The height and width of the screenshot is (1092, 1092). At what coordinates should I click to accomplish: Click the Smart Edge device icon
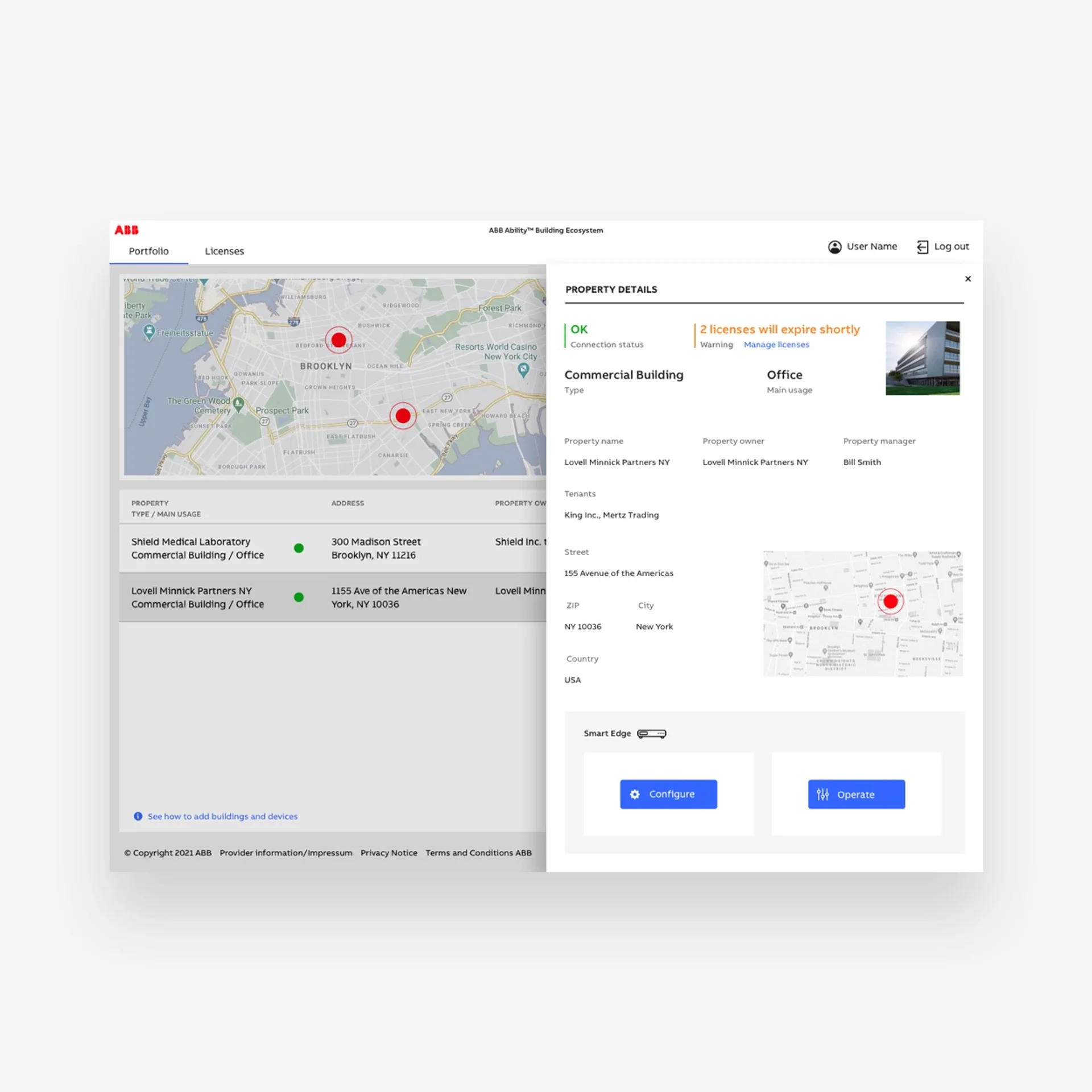(652, 734)
